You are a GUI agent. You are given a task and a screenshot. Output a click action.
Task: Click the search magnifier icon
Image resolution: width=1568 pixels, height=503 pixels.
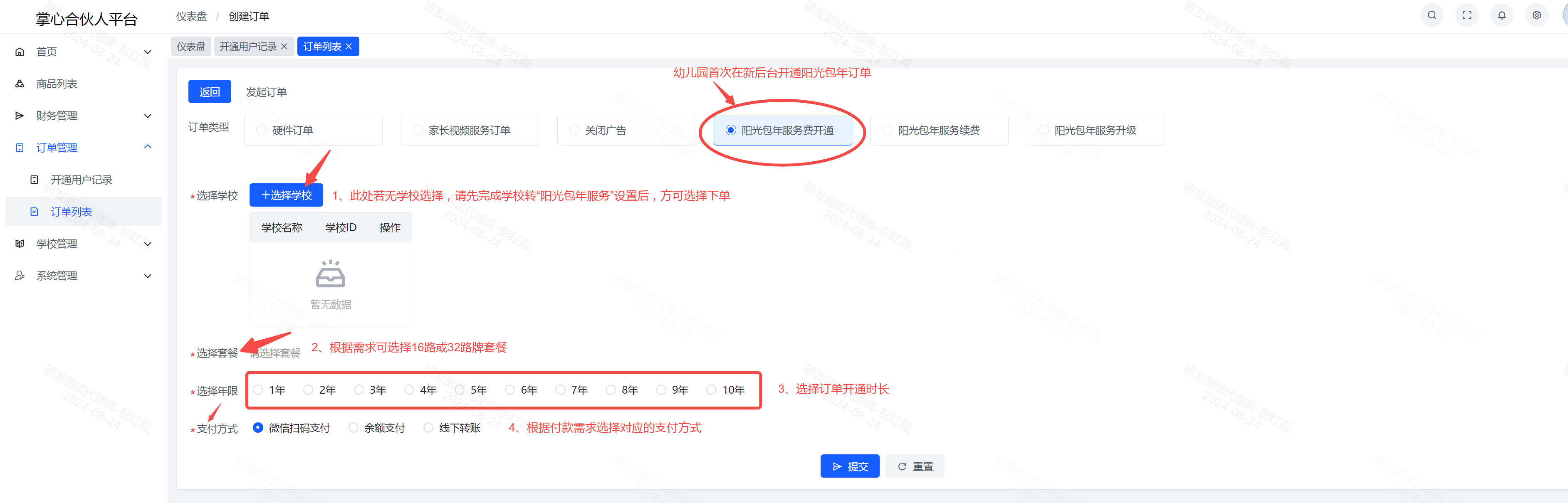(x=1432, y=15)
